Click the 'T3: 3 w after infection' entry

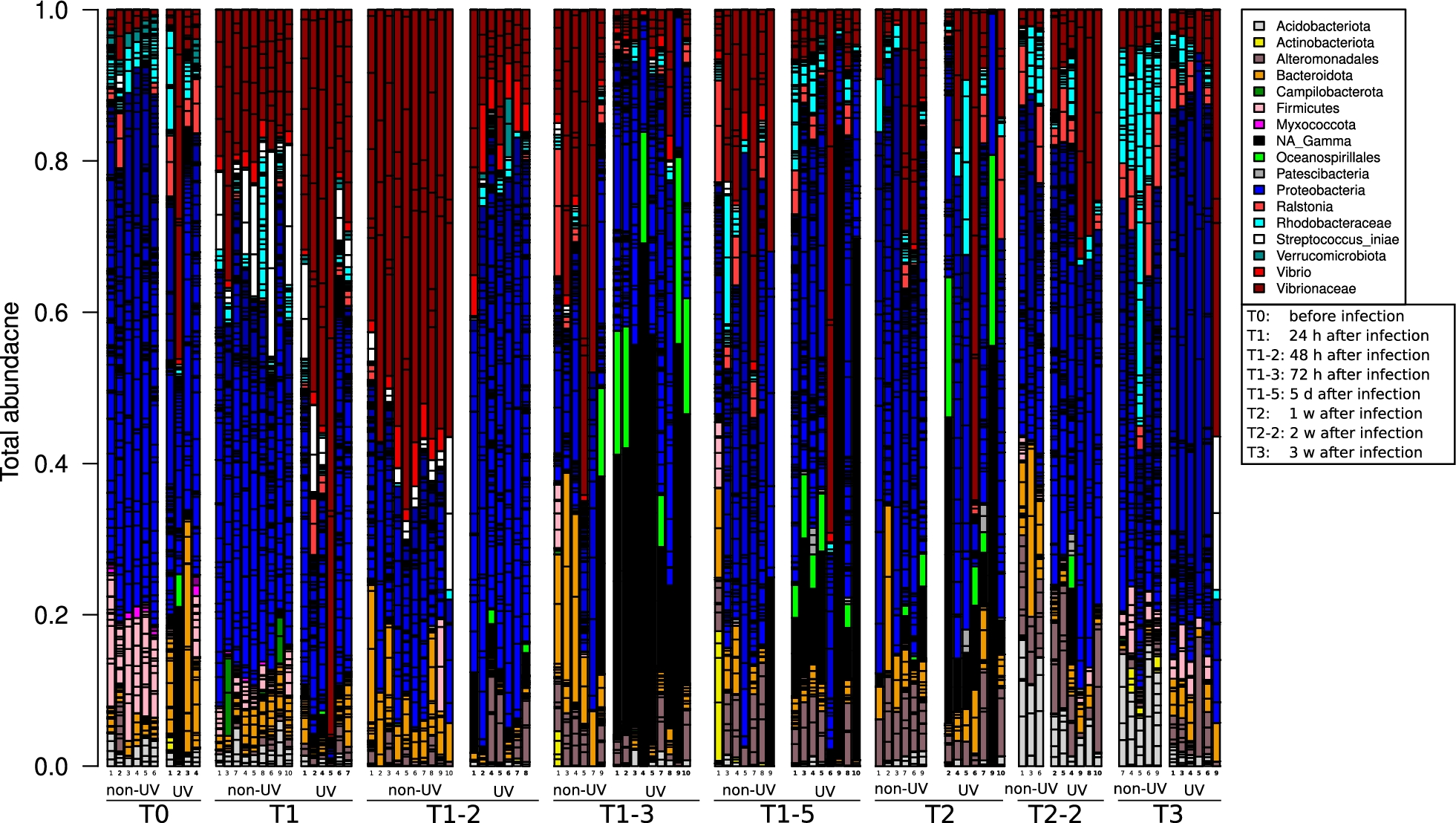[1334, 452]
